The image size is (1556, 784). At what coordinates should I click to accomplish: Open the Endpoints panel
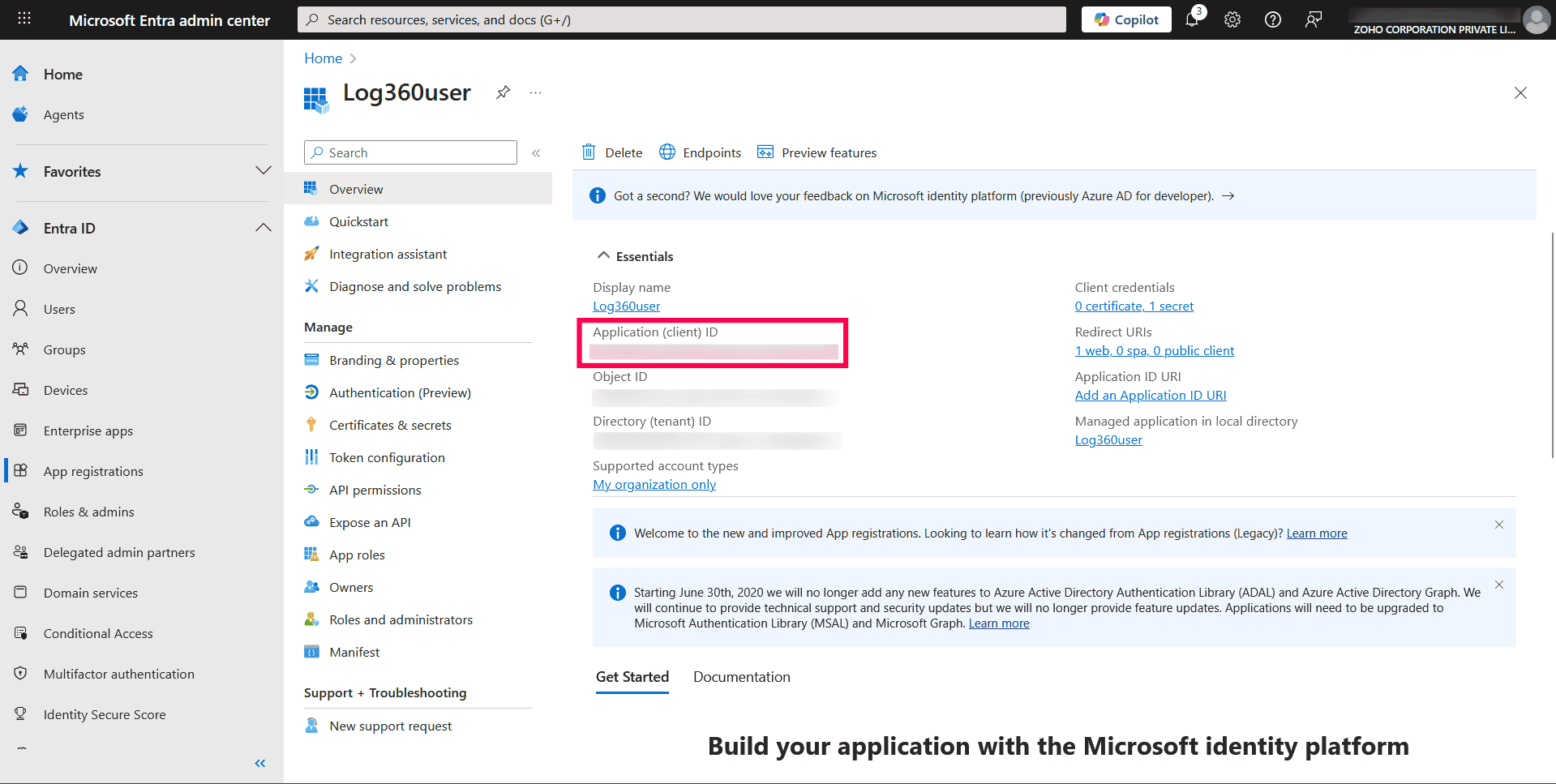(x=699, y=152)
